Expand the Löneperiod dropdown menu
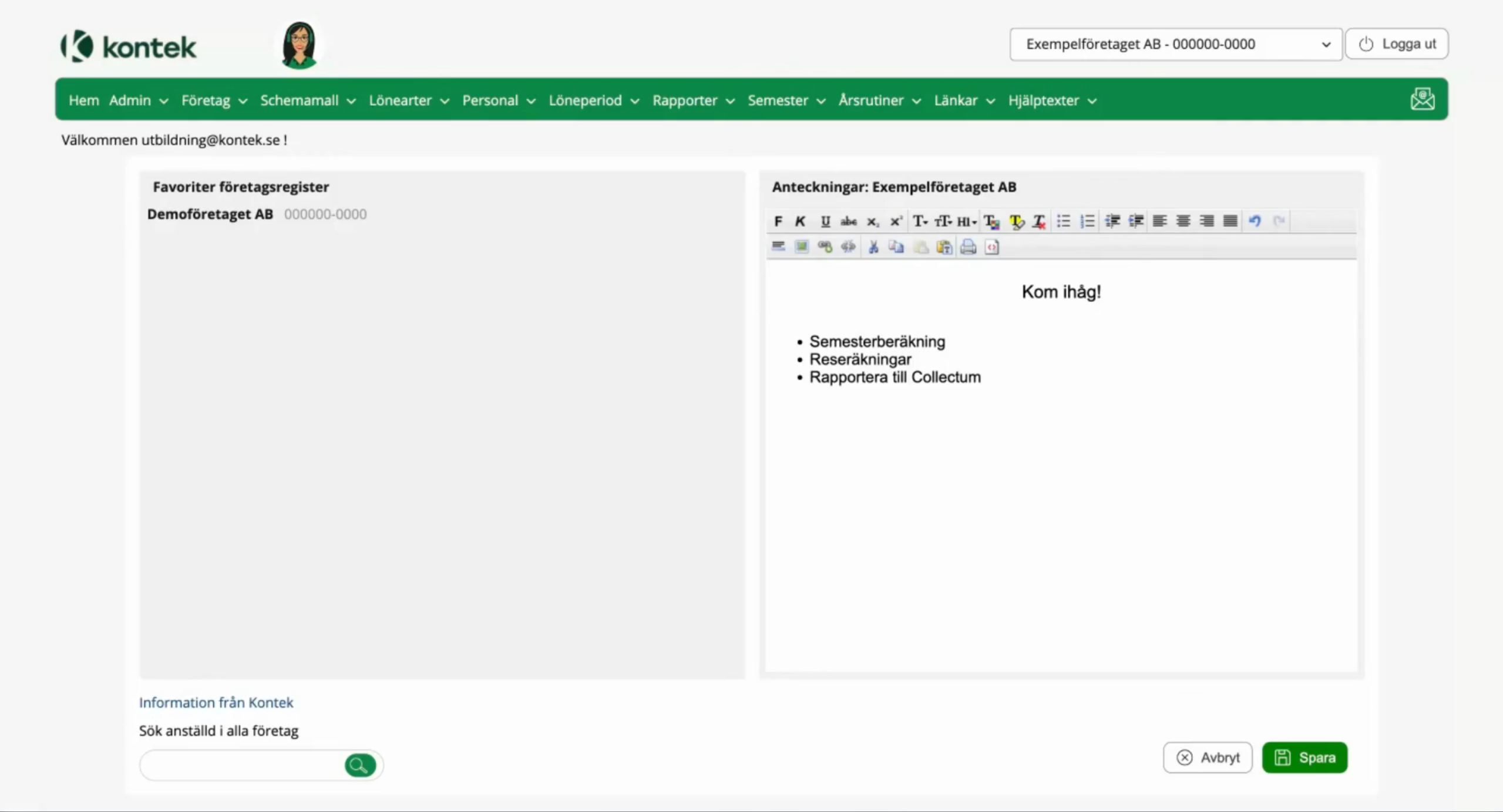This screenshot has width=1503, height=812. 594,100
